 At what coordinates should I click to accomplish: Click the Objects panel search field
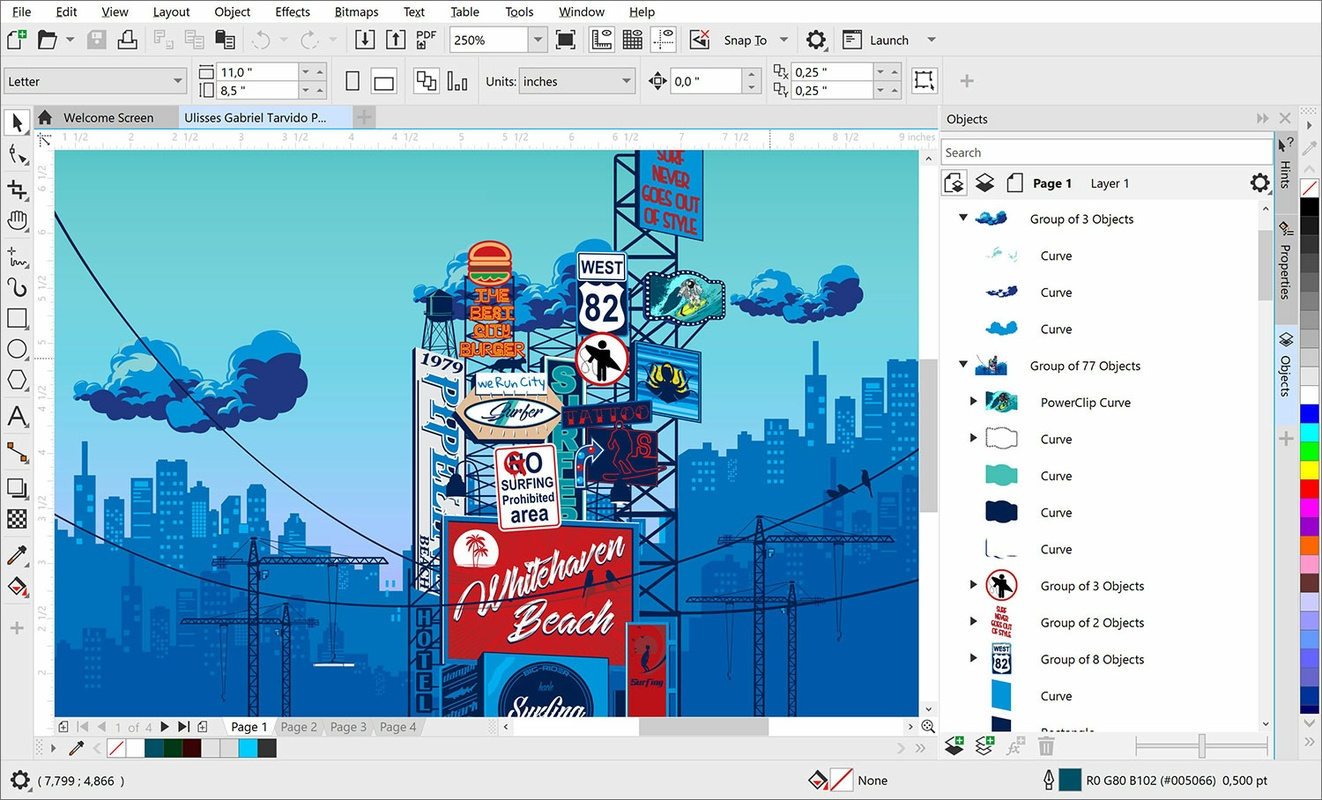1100,151
